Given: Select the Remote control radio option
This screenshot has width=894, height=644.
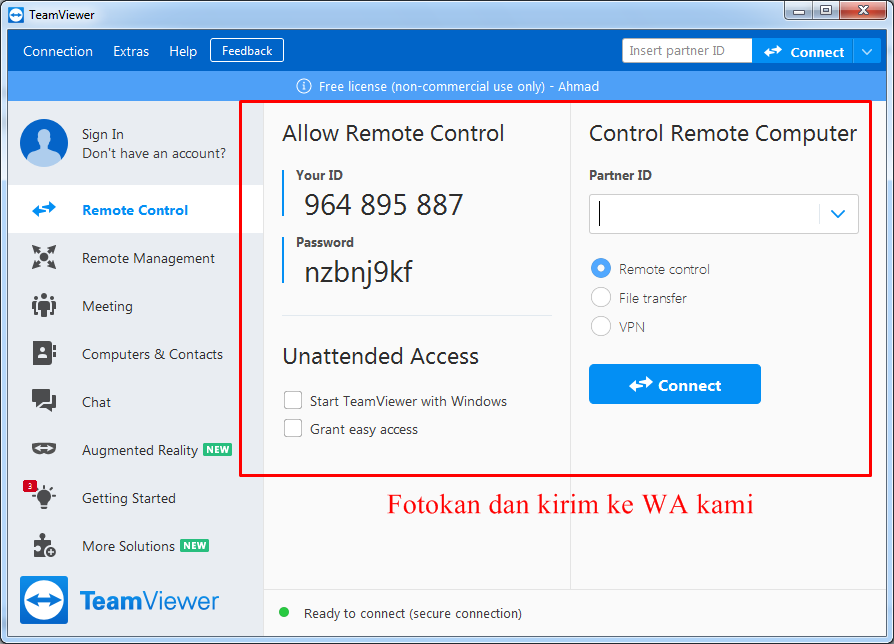Looking at the screenshot, I should (x=600, y=268).
